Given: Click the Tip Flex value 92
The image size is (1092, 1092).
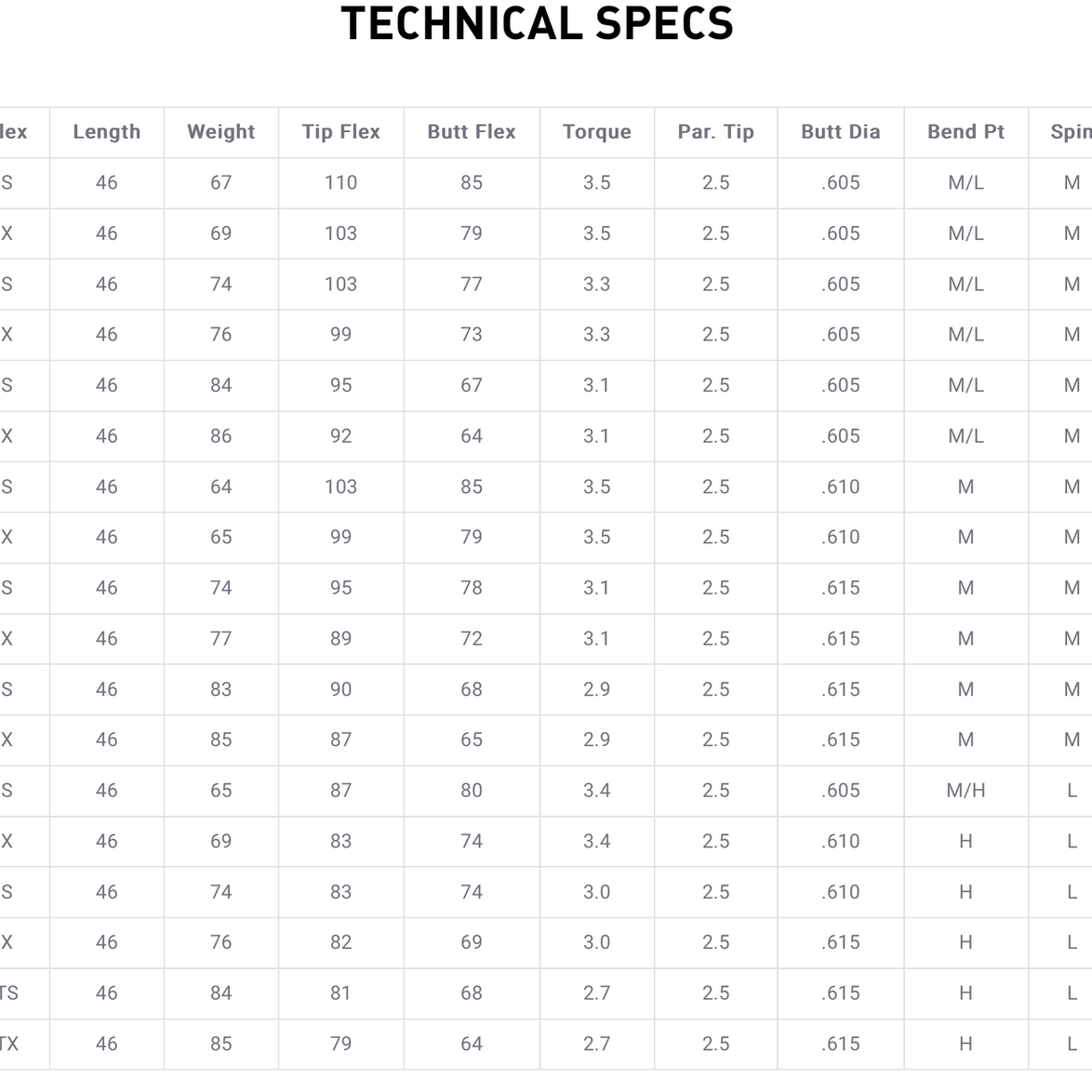Looking at the screenshot, I should click(x=340, y=436).
